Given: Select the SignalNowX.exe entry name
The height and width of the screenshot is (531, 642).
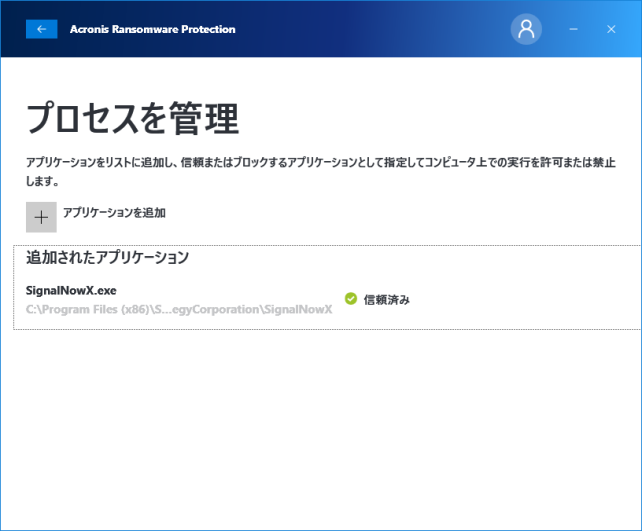Looking at the screenshot, I should [x=71, y=290].
